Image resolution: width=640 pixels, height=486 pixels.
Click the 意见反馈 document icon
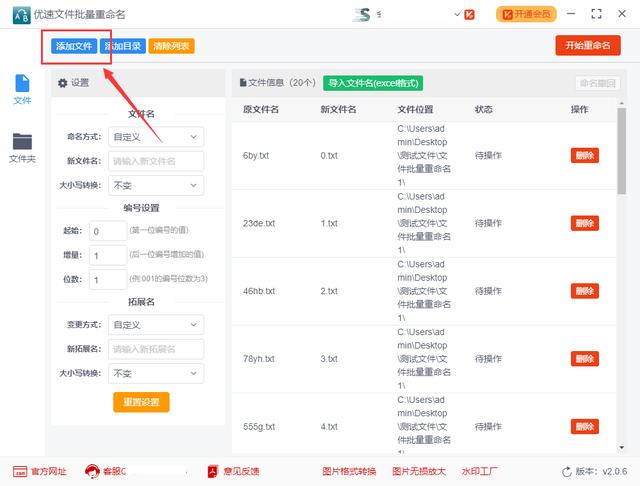213,471
